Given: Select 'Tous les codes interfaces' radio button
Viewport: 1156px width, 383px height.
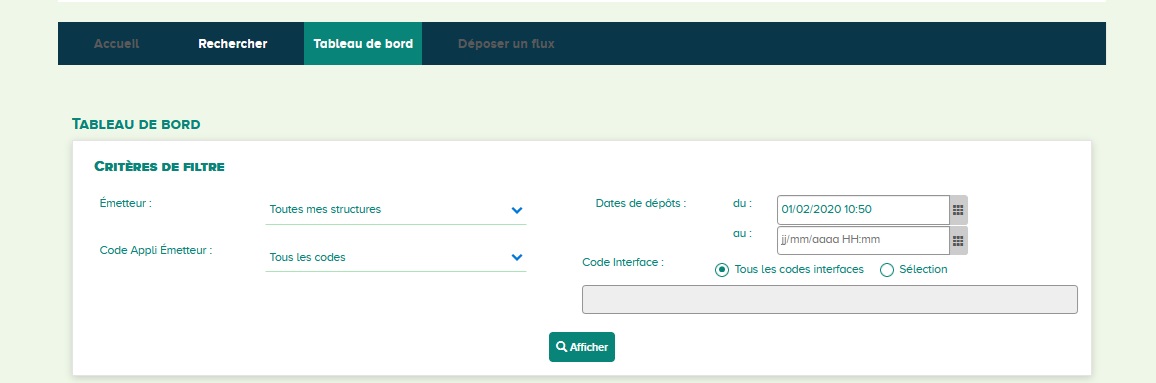Looking at the screenshot, I should [x=722, y=270].
